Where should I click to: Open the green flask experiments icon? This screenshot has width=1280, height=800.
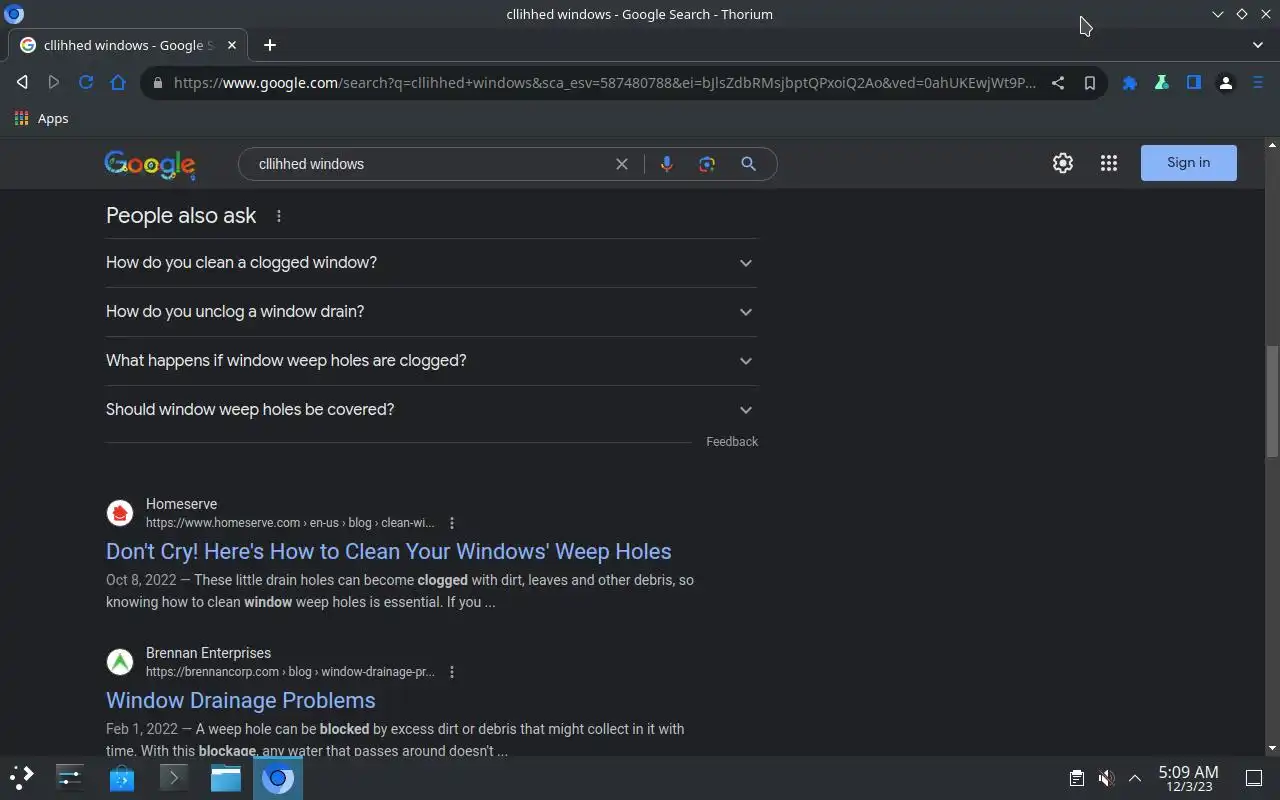(1162, 83)
